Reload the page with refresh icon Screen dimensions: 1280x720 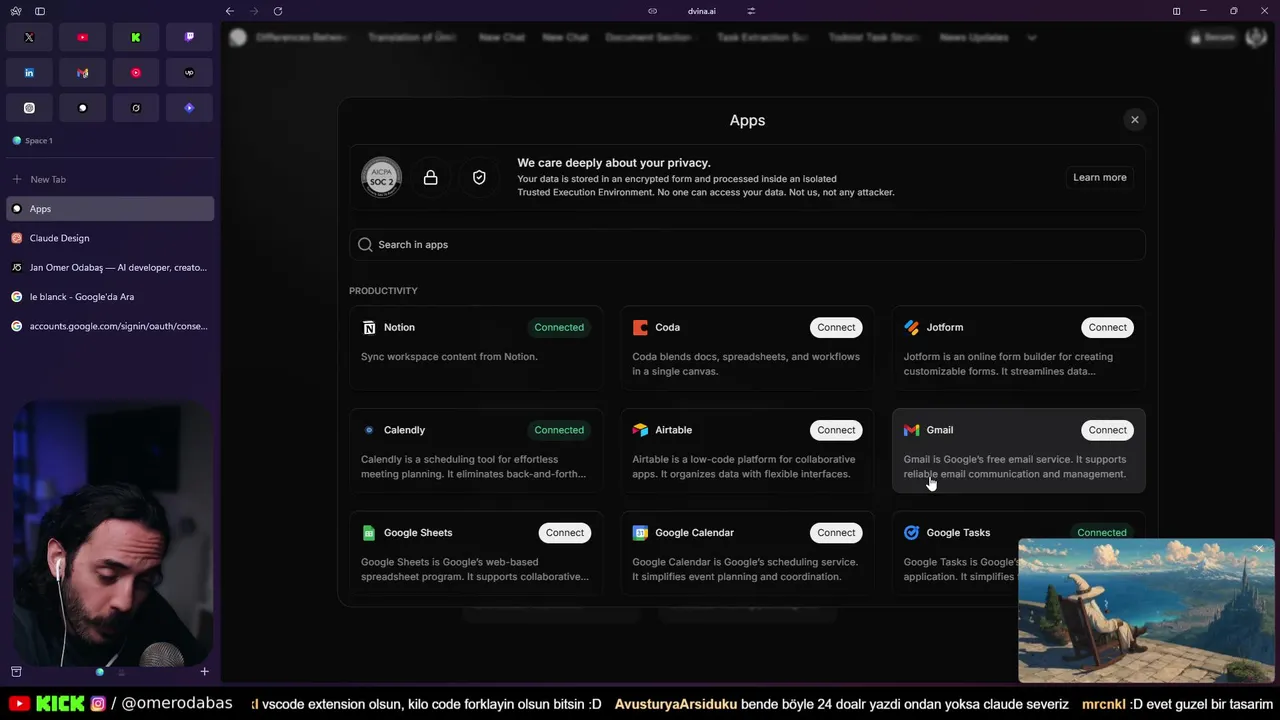click(278, 11)
